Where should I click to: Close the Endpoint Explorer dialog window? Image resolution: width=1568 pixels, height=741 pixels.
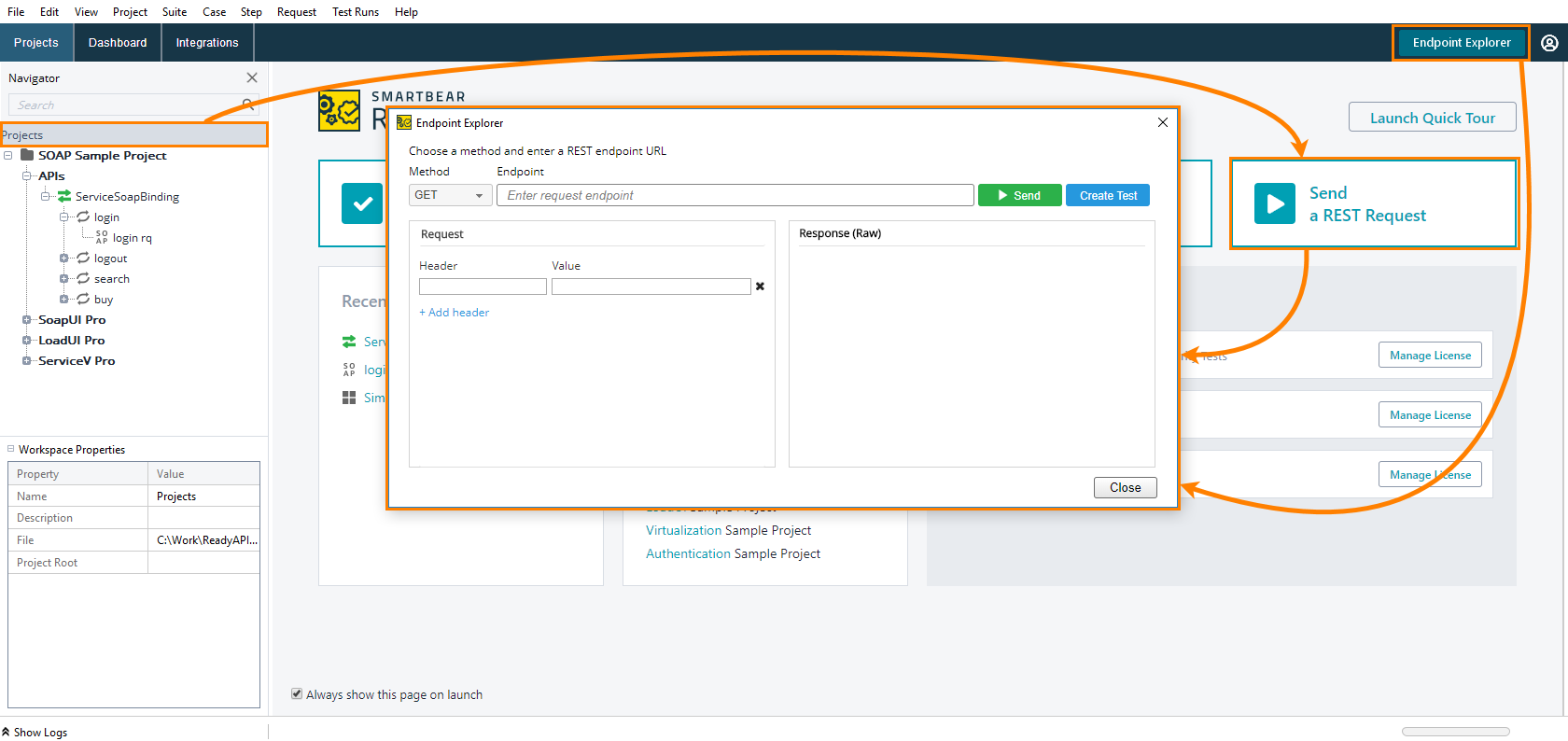click(x=1163, y=122)
